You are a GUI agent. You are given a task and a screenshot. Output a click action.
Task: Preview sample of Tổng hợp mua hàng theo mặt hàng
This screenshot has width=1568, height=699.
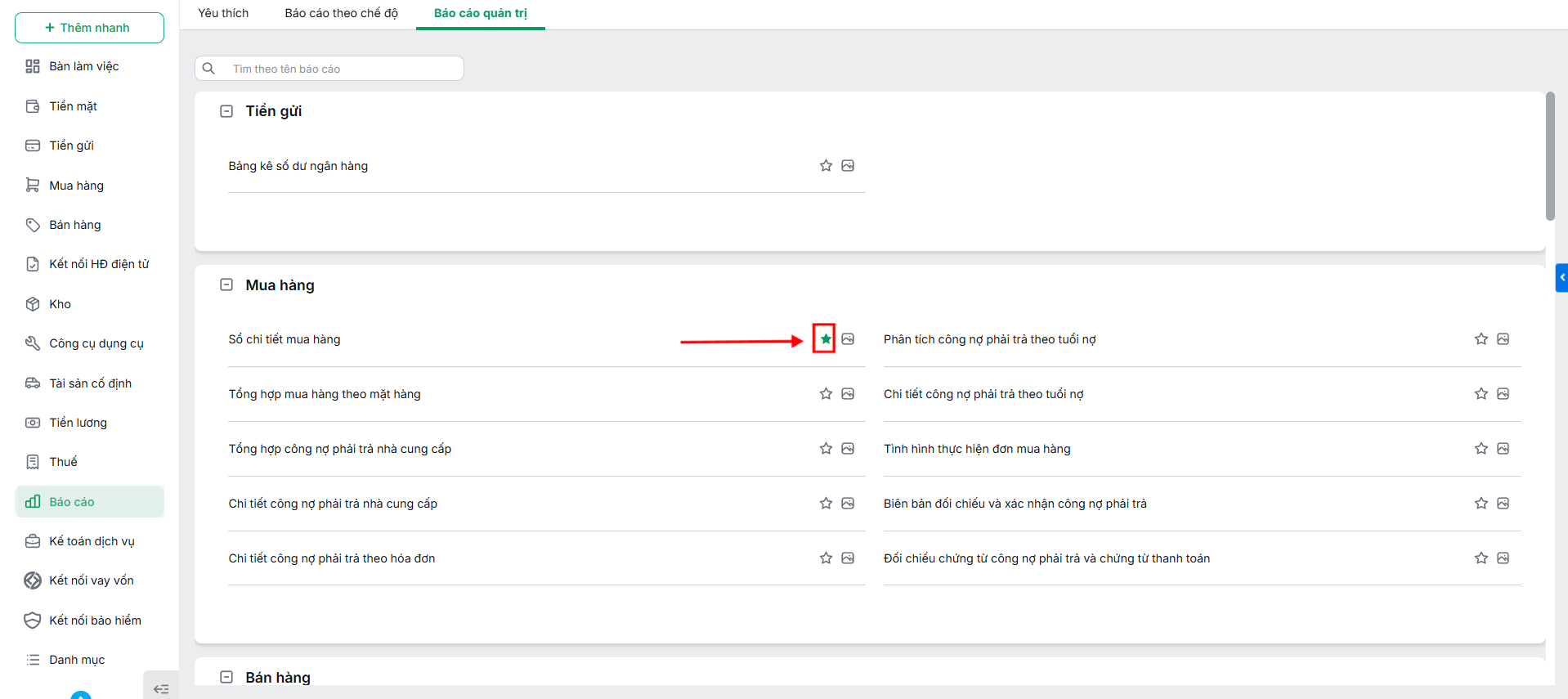[x=848, y=394]
